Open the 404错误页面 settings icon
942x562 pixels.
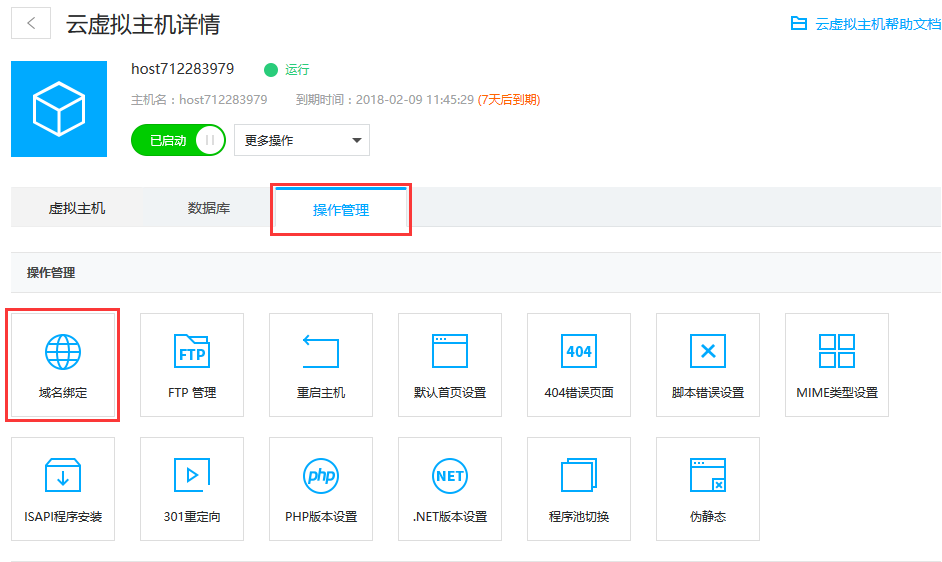(579, 353)
